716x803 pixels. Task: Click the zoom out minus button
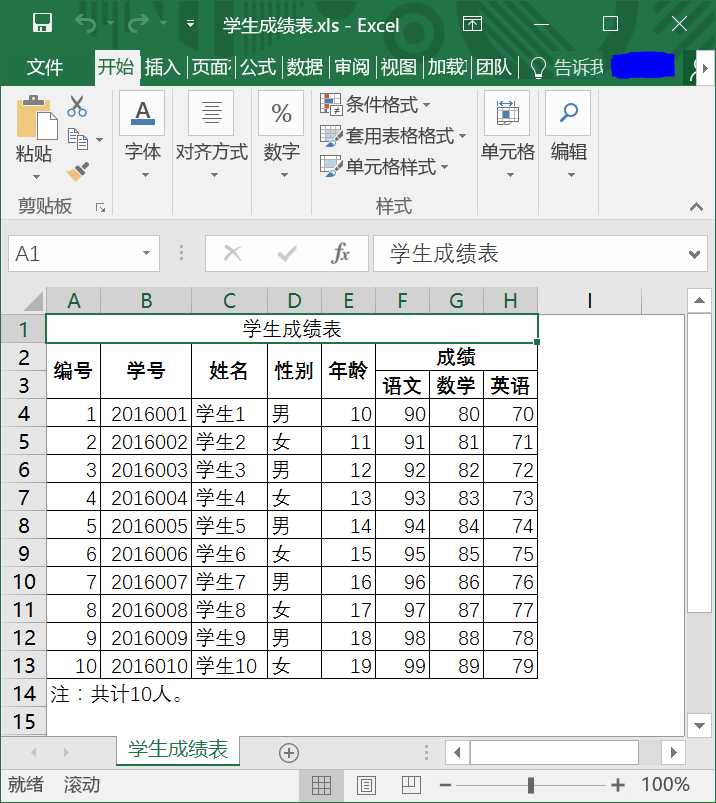[445, 785]
